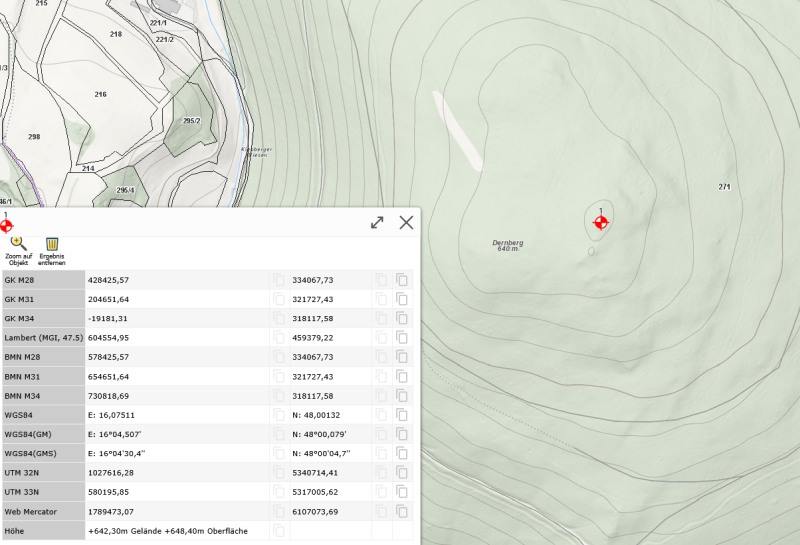Viewport: 800px width, 545px height.
Task: Click the Zoom auf Objekt magnifier icon
Action: 18,242
